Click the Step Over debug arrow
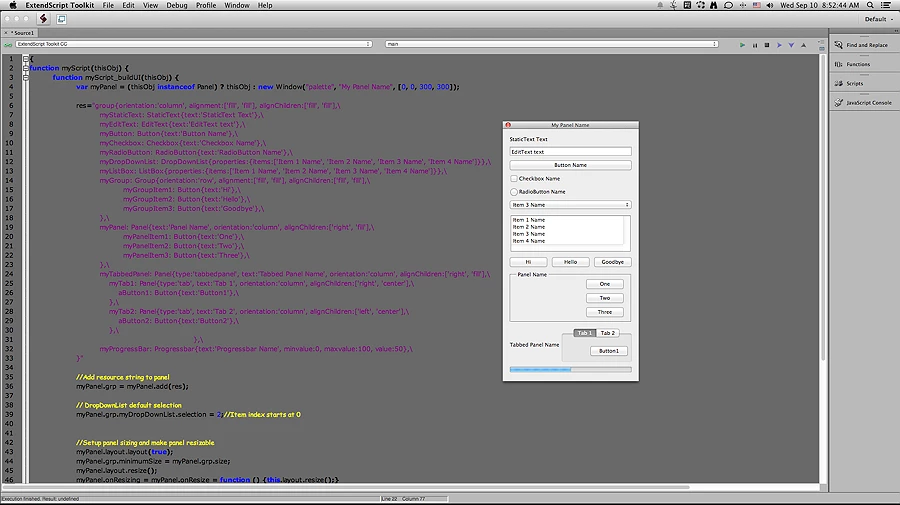 tap(779, 45)
